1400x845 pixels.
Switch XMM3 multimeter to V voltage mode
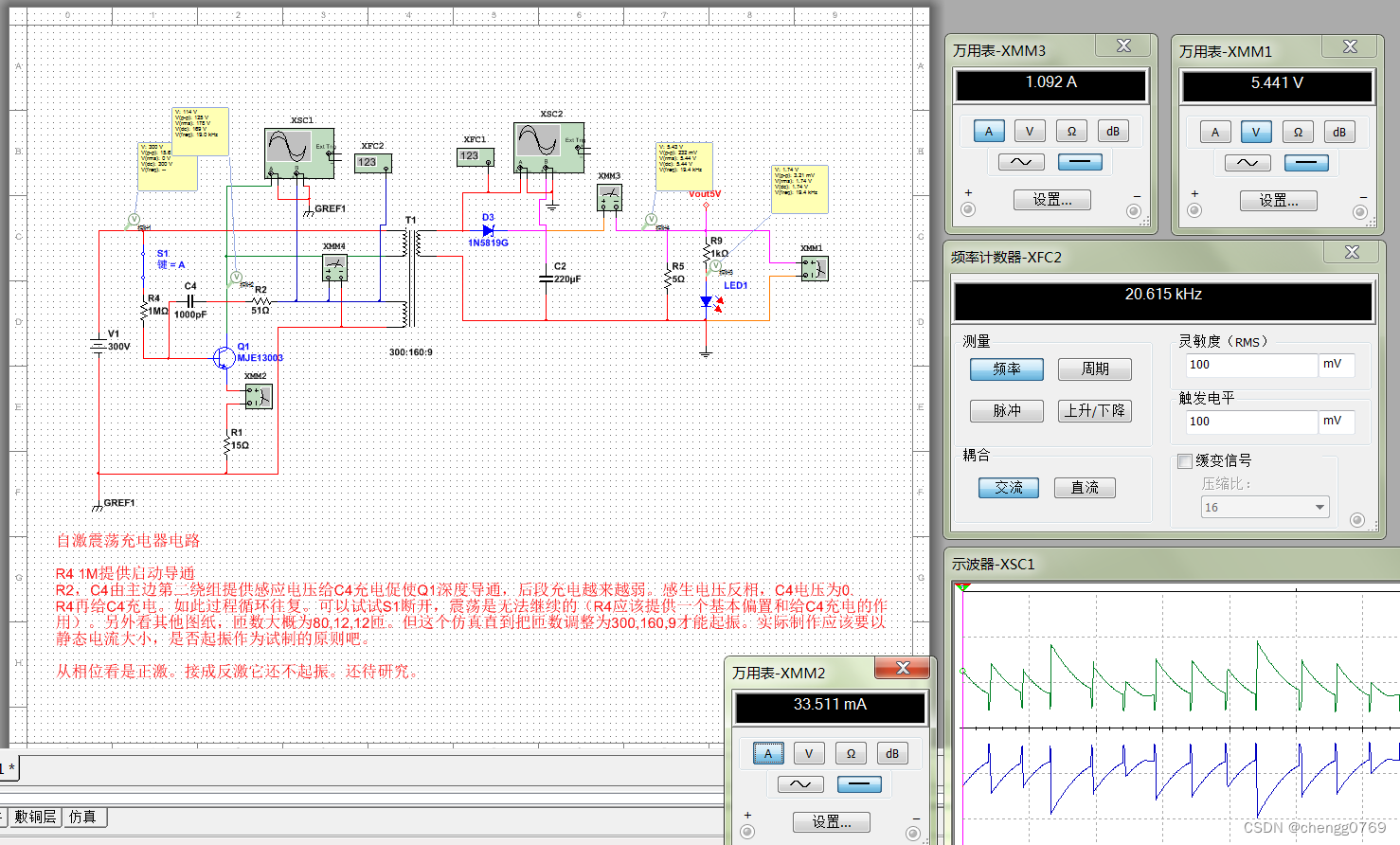pyautogui.click(x=1030, y=132)
